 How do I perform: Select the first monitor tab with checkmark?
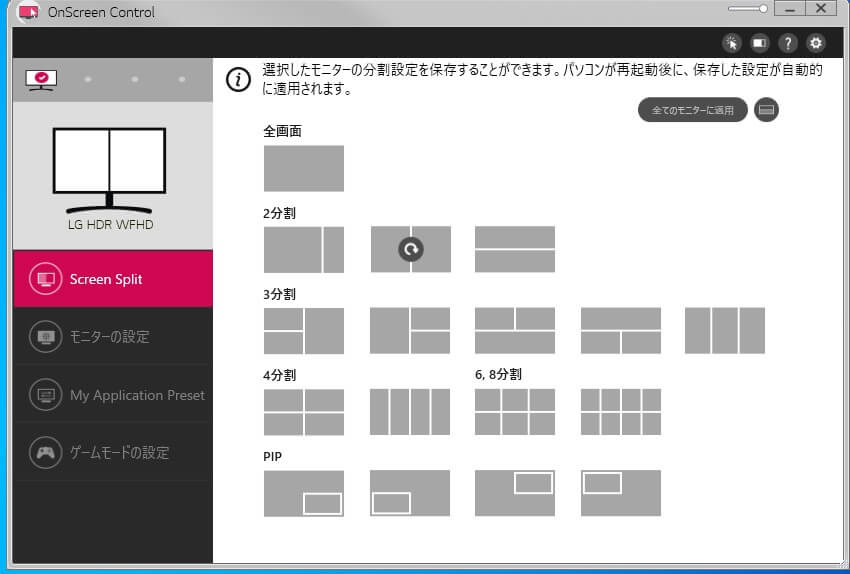pos(41,80)
